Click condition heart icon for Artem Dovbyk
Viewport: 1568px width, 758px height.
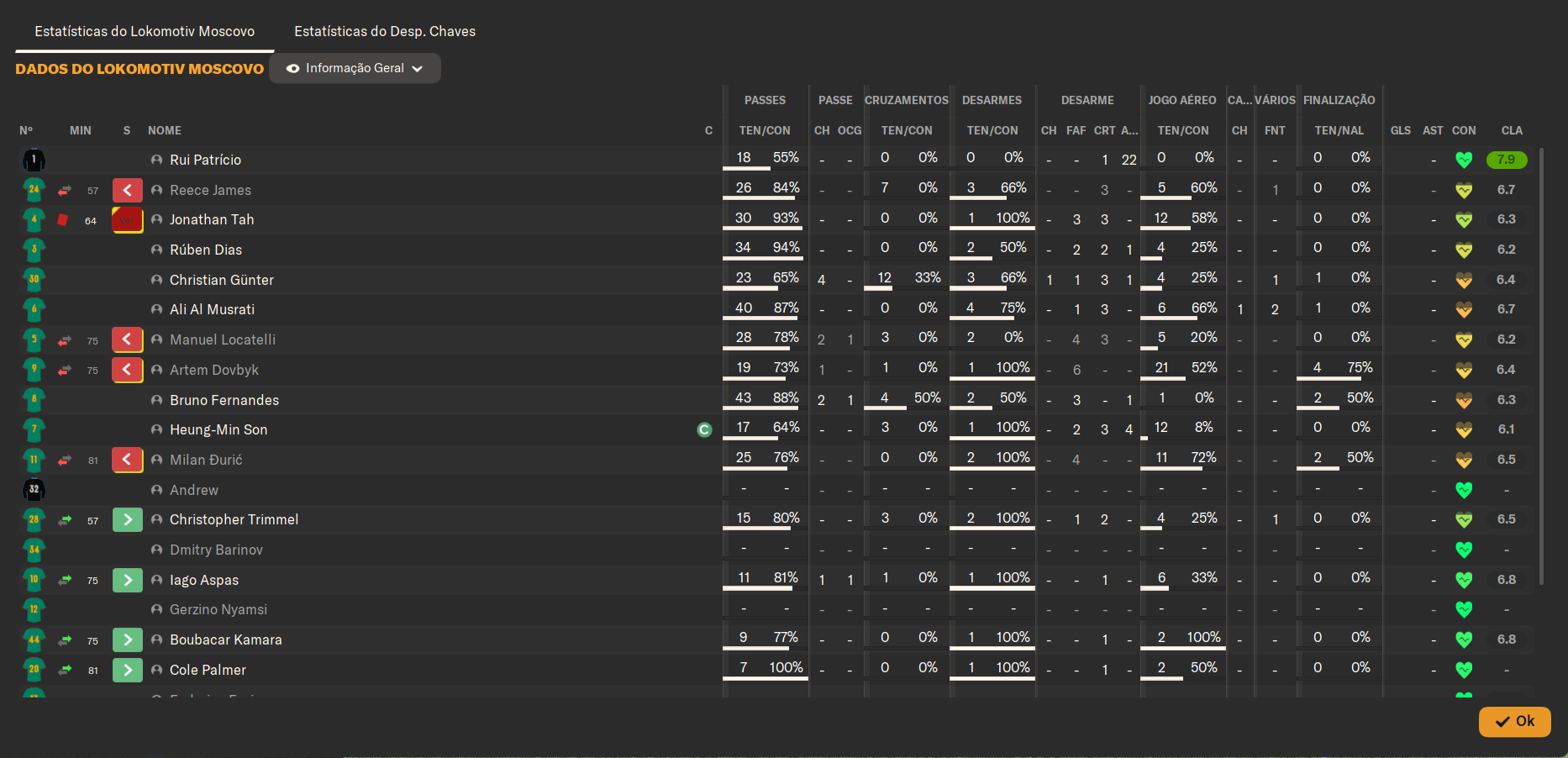[x=1464, y=370]
